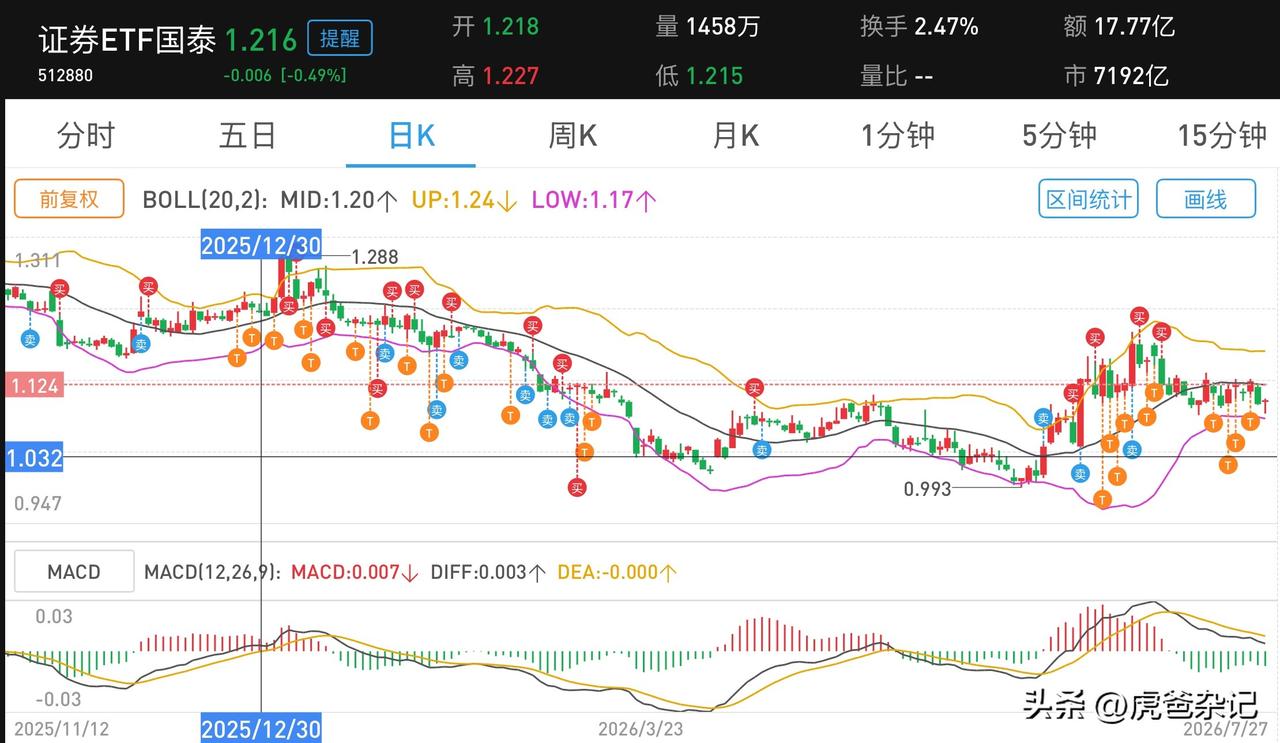Show the 5分钟 chart

point(1059,135)
